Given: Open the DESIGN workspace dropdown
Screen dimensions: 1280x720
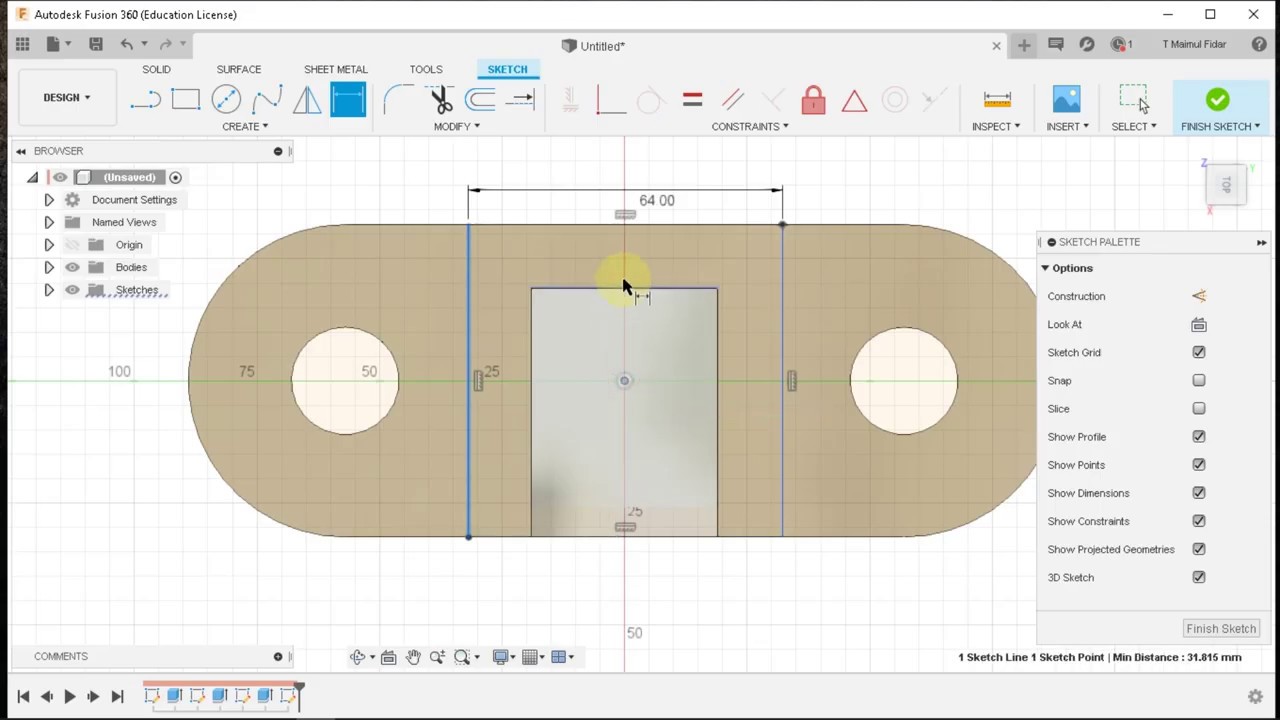Looking at the screenshot, I should pyautogui.click(x=67, y=97).
